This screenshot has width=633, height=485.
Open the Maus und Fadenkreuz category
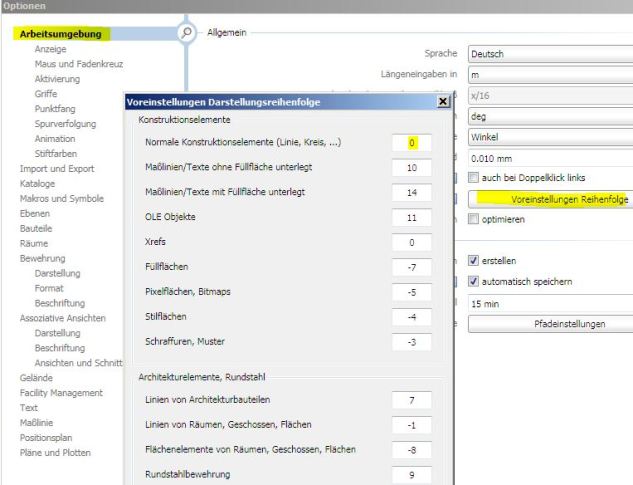coord(79,63)
